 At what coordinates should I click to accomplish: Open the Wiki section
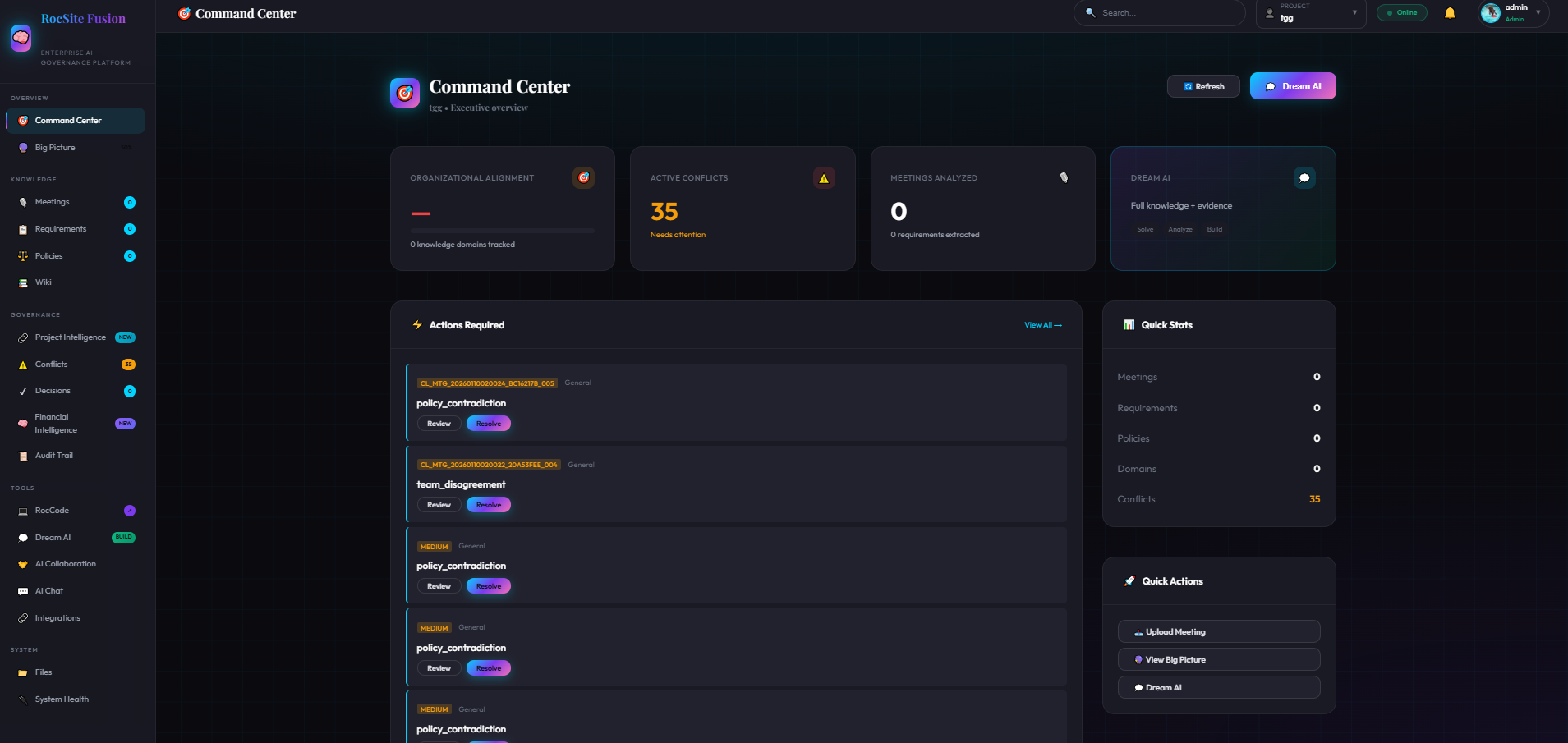(x=43, y=282)
